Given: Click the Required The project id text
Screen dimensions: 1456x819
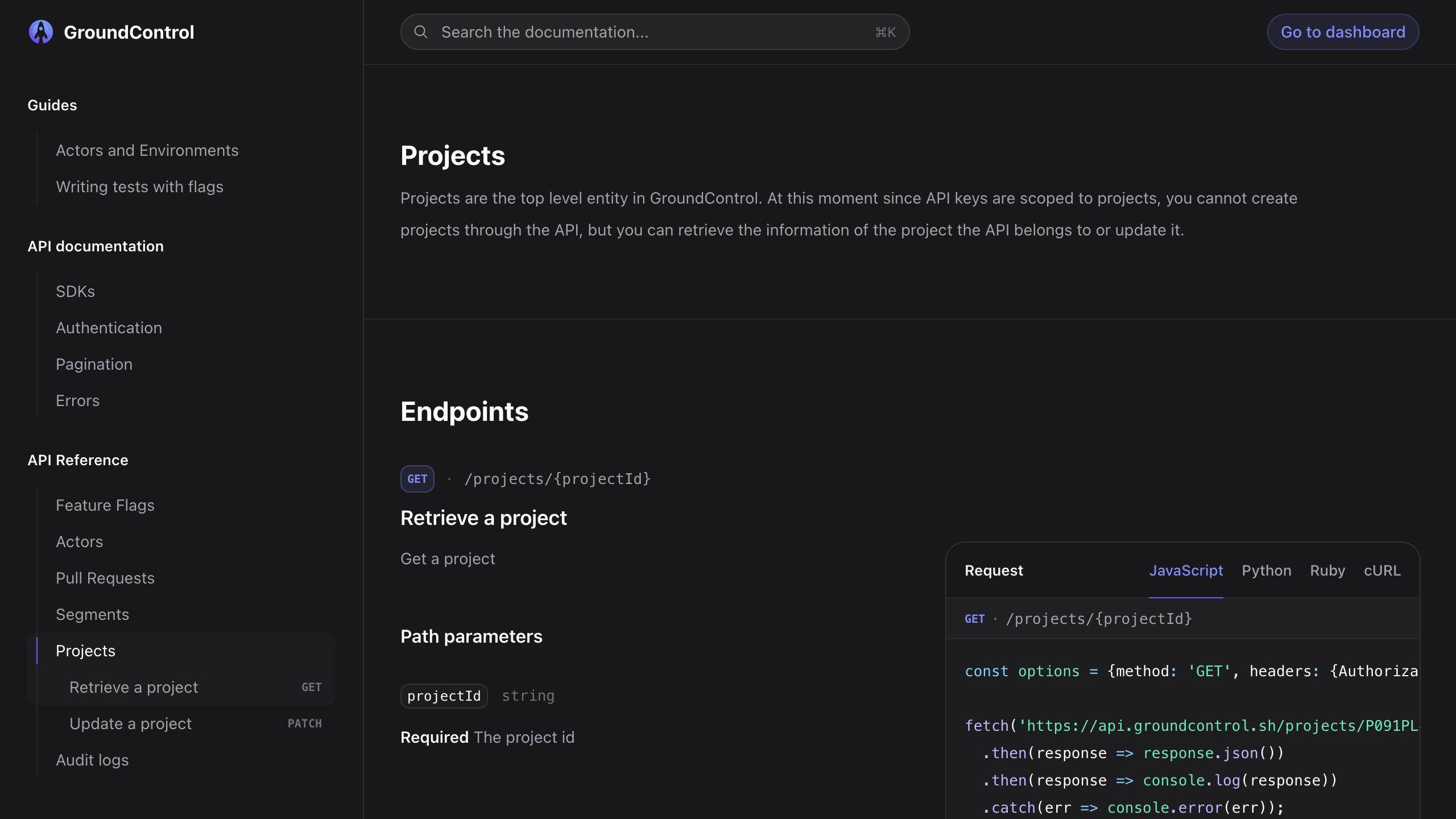Looking at the screenshot, I should [487, 737].
